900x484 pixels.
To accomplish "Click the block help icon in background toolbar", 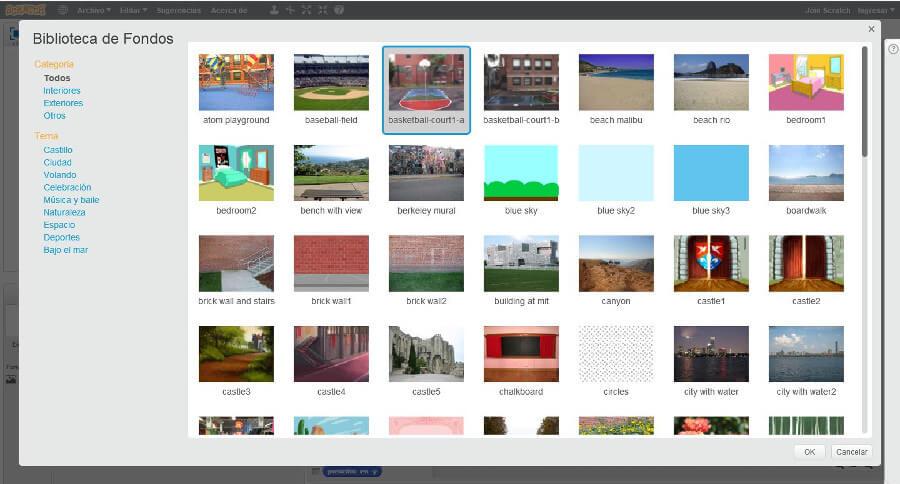I will click(339, 10).
